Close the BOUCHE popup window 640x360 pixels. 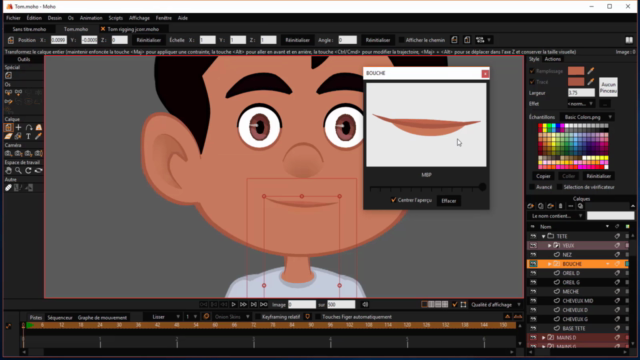point(485,73)
